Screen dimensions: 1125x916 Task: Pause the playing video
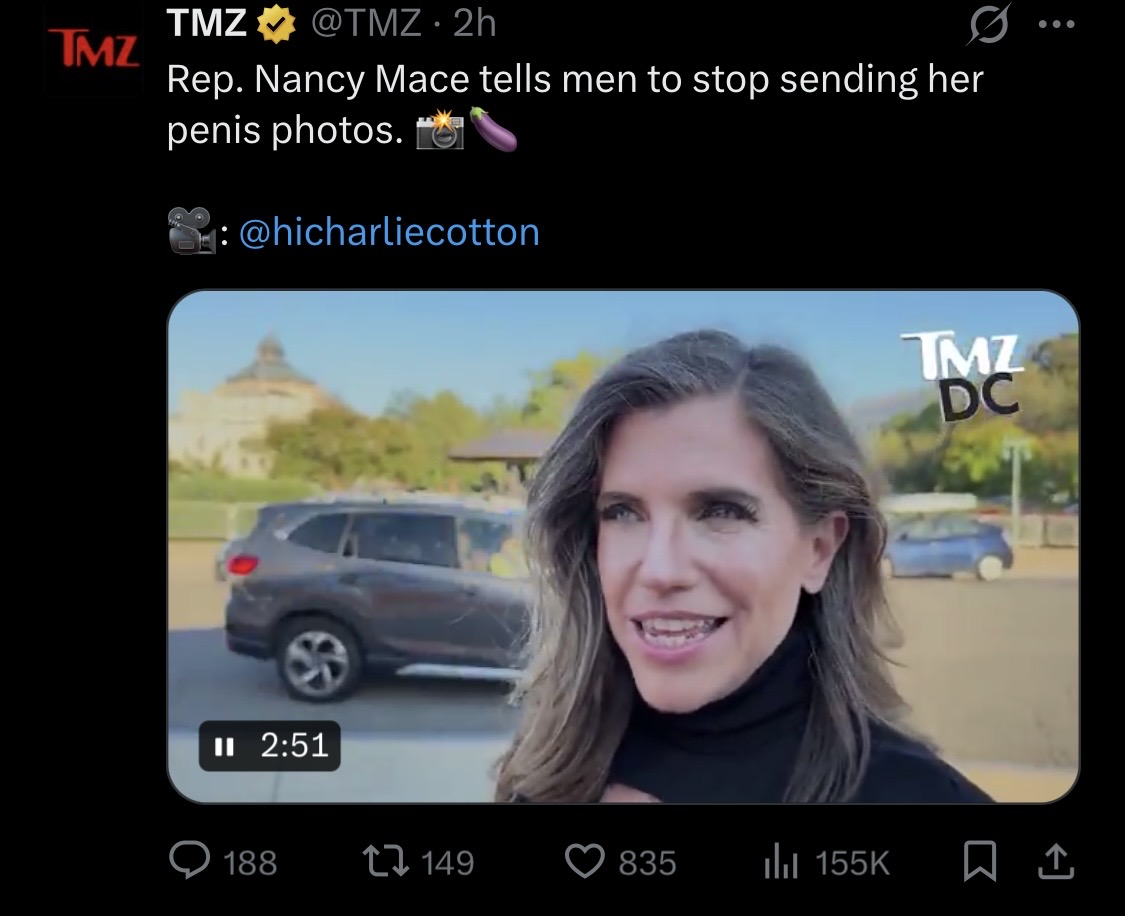pyautogui.click(x=225, y=747)
